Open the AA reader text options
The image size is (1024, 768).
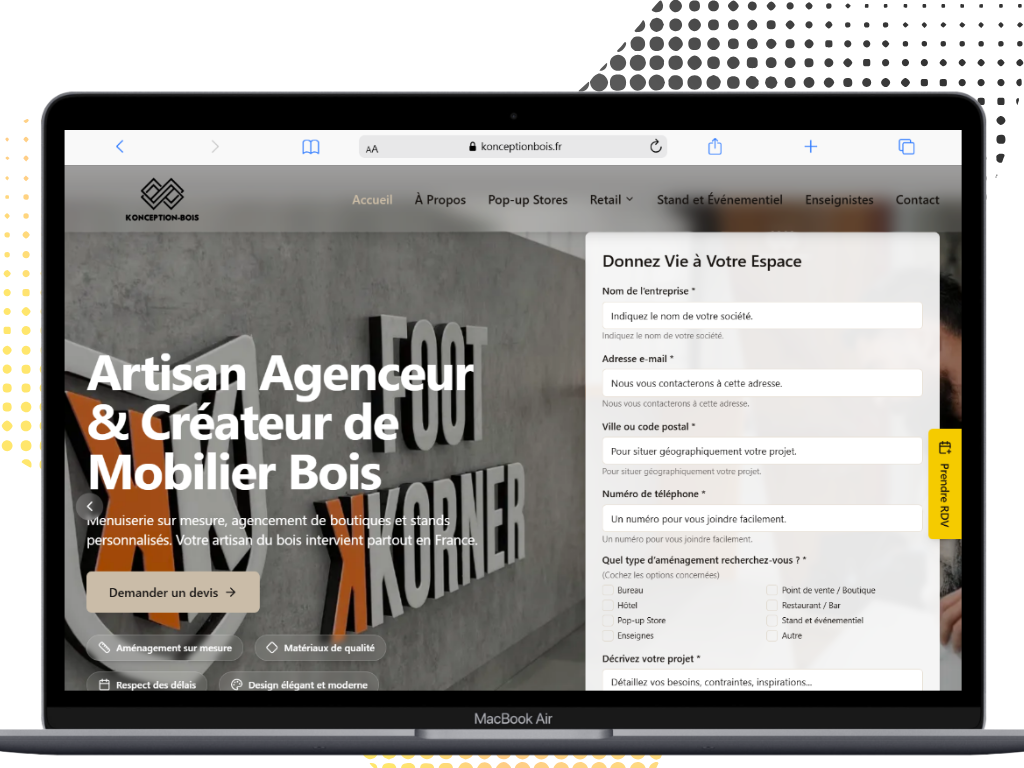point(372,149)
